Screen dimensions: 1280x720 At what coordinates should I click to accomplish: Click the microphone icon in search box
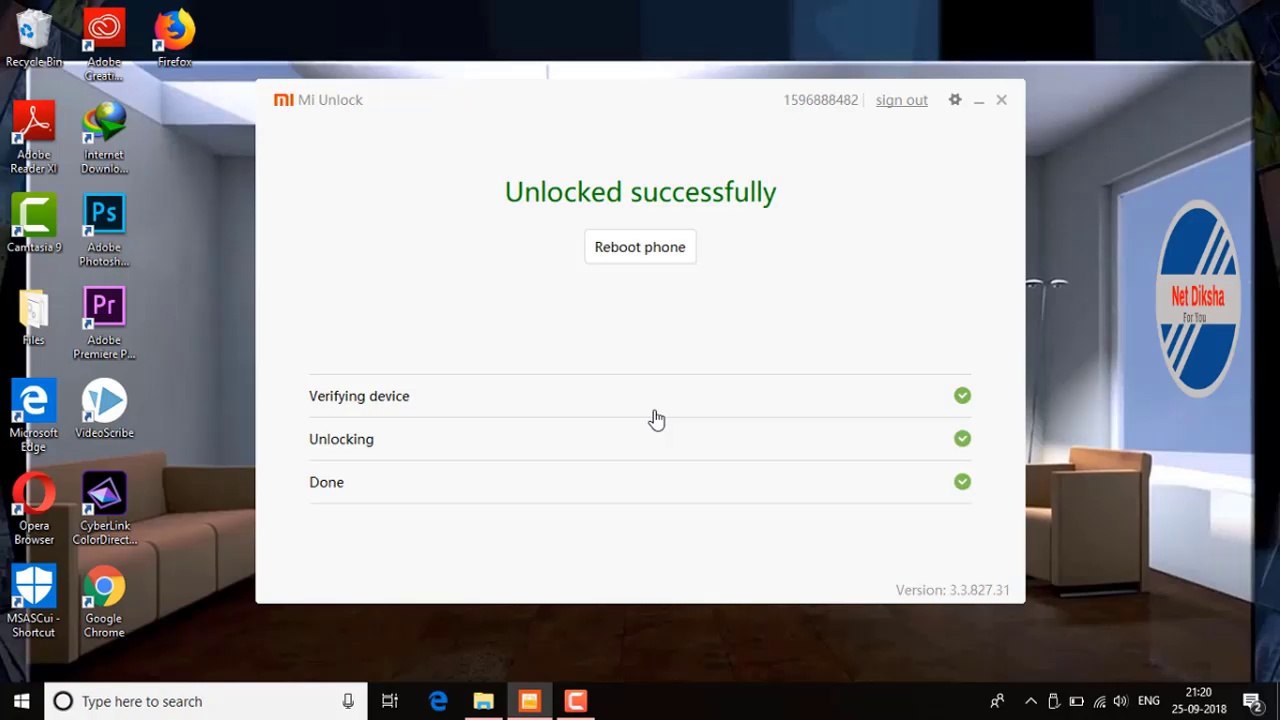tap(348, 701)
